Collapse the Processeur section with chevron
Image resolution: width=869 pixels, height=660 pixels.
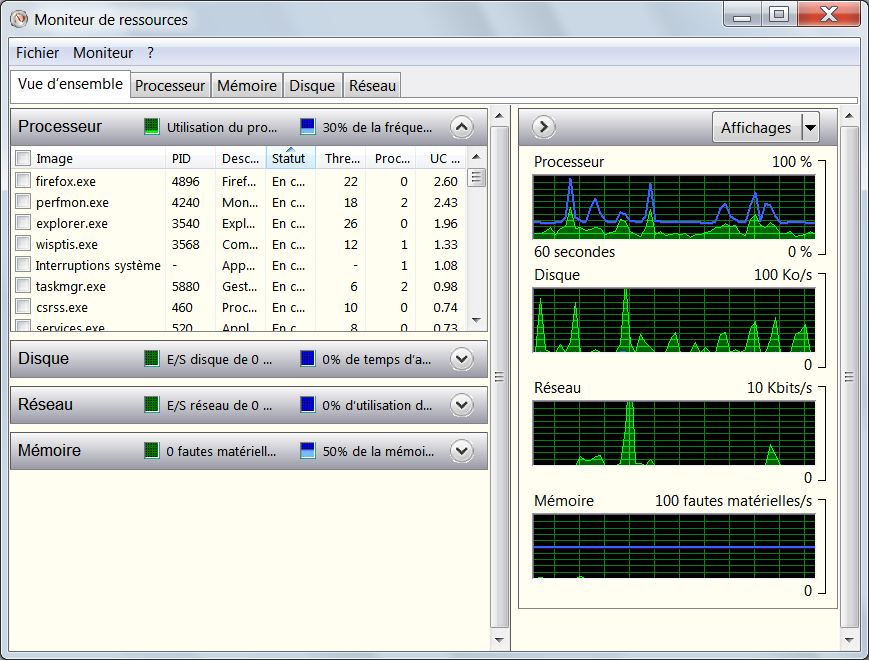[x=462, y=127]
